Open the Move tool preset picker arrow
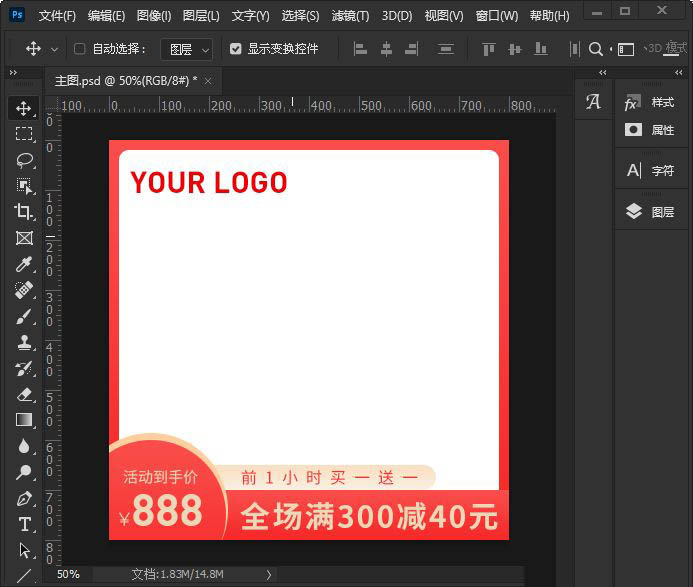The image size is (693, 587). coord(54,49)
